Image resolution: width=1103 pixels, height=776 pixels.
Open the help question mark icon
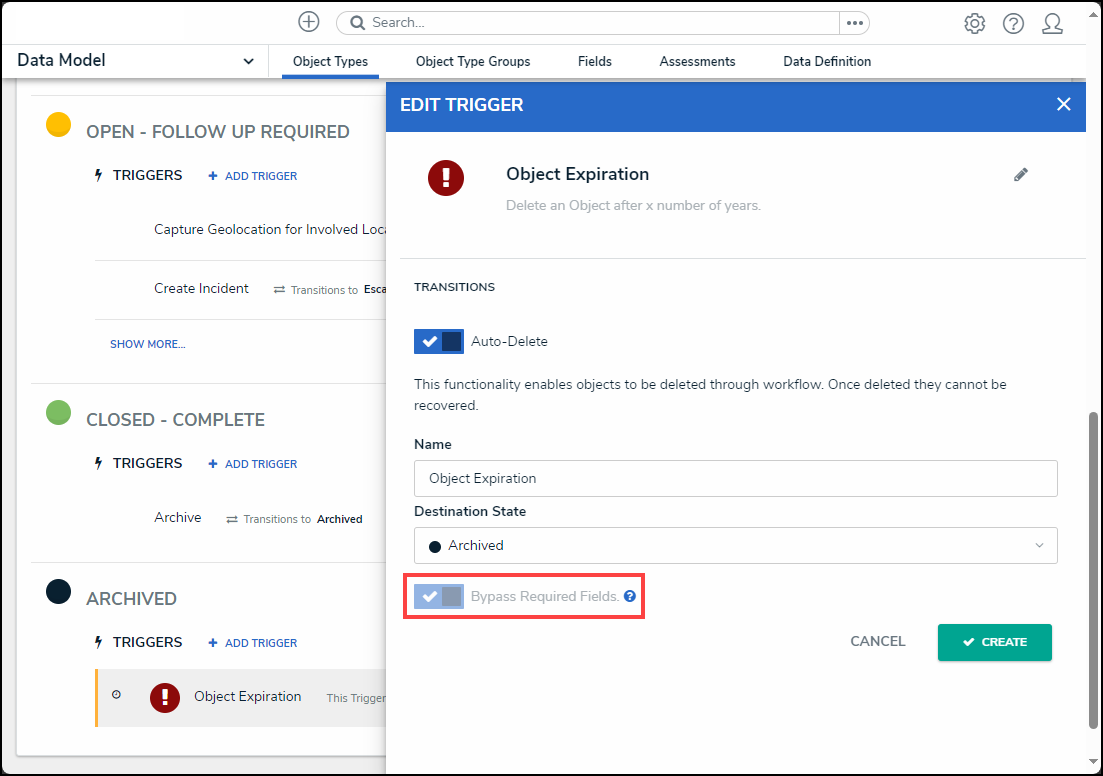(1013, 24)
